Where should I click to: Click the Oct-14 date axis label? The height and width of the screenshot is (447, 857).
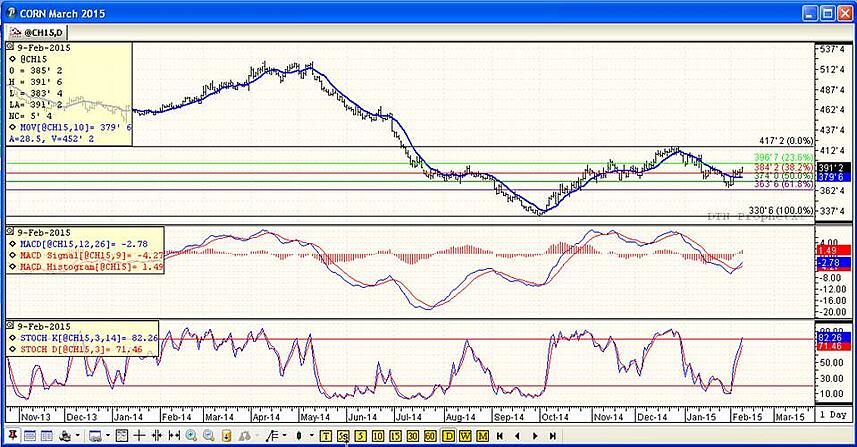(x=555, y=416)
